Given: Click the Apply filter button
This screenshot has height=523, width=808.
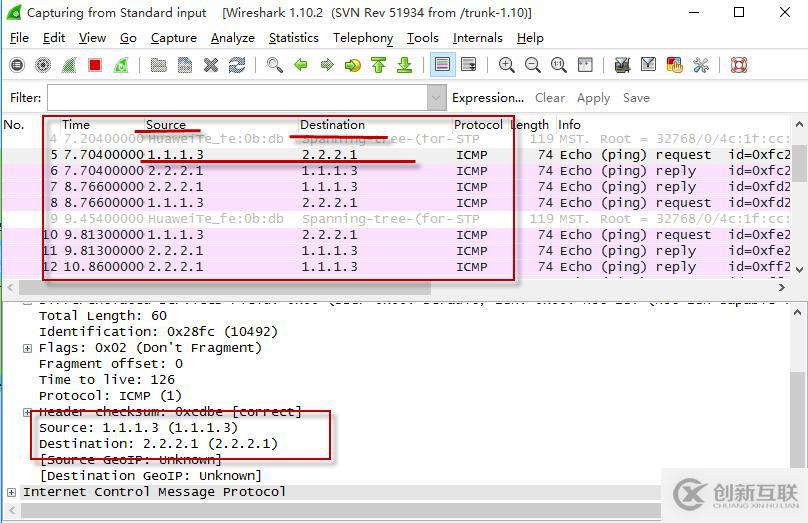Looking at the screenshot, I should click(x=593, y=98).
